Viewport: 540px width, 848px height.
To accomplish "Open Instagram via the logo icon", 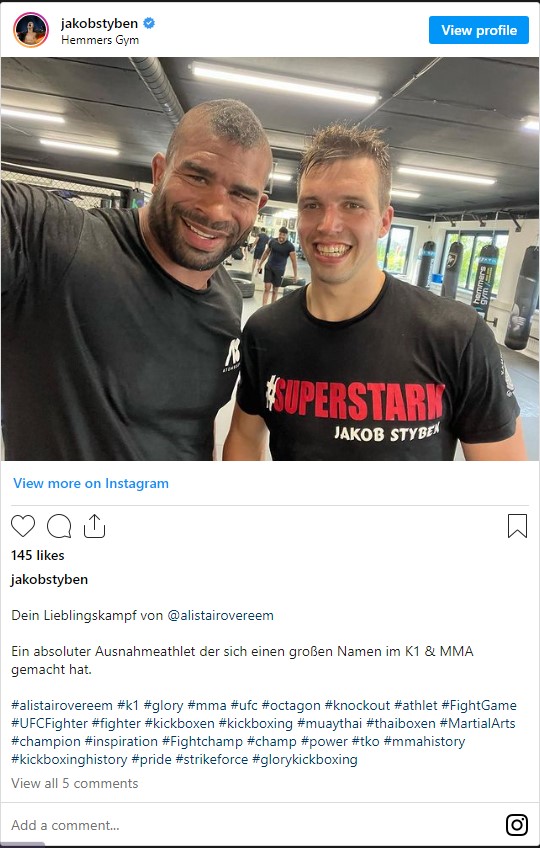I will click(x=517, y=825).
